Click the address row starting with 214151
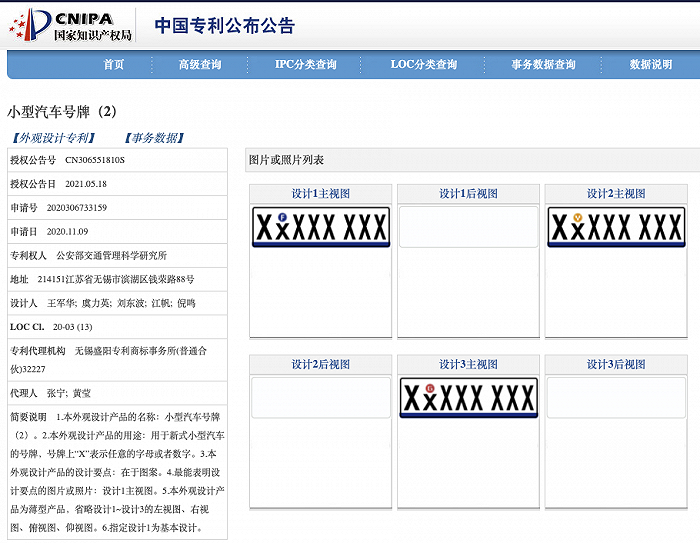The width and height of the screenshot is (700, 543). point(117,280)
